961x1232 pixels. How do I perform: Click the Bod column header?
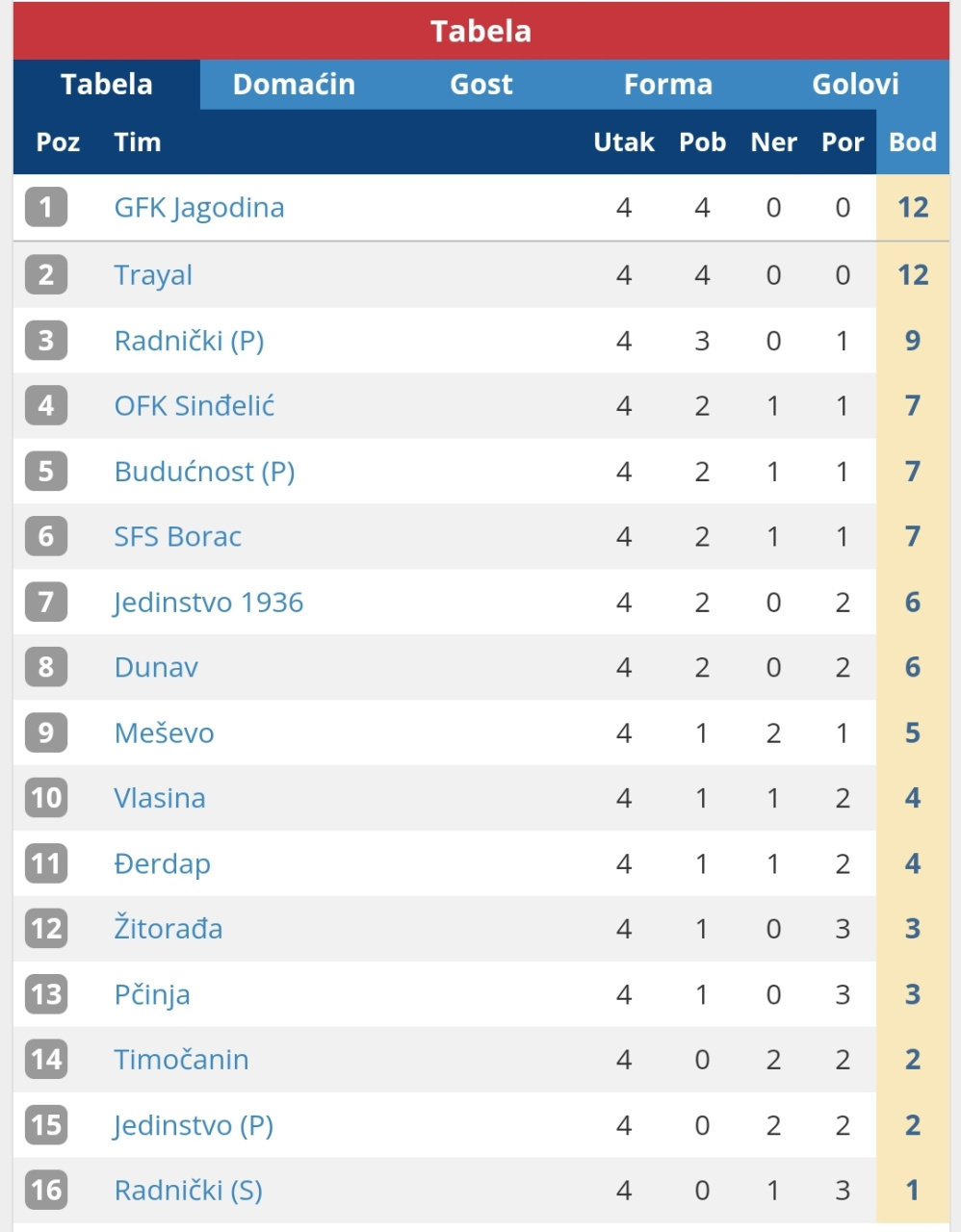pos(912,142)
